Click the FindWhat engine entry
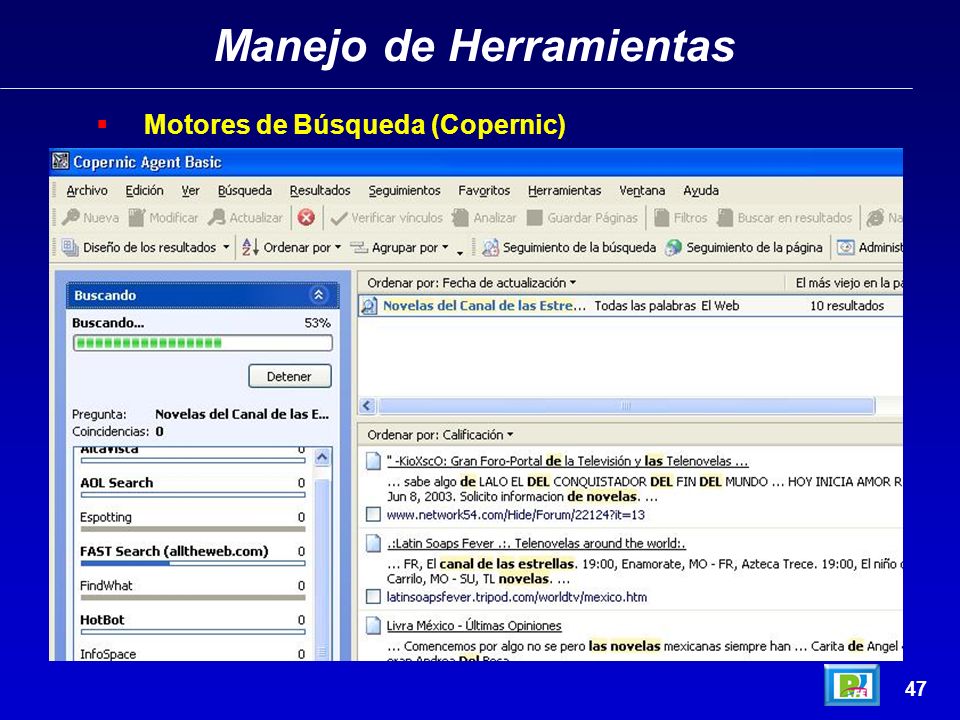The height and width of the screenshot is (720, 960). [x=192, y=590]
